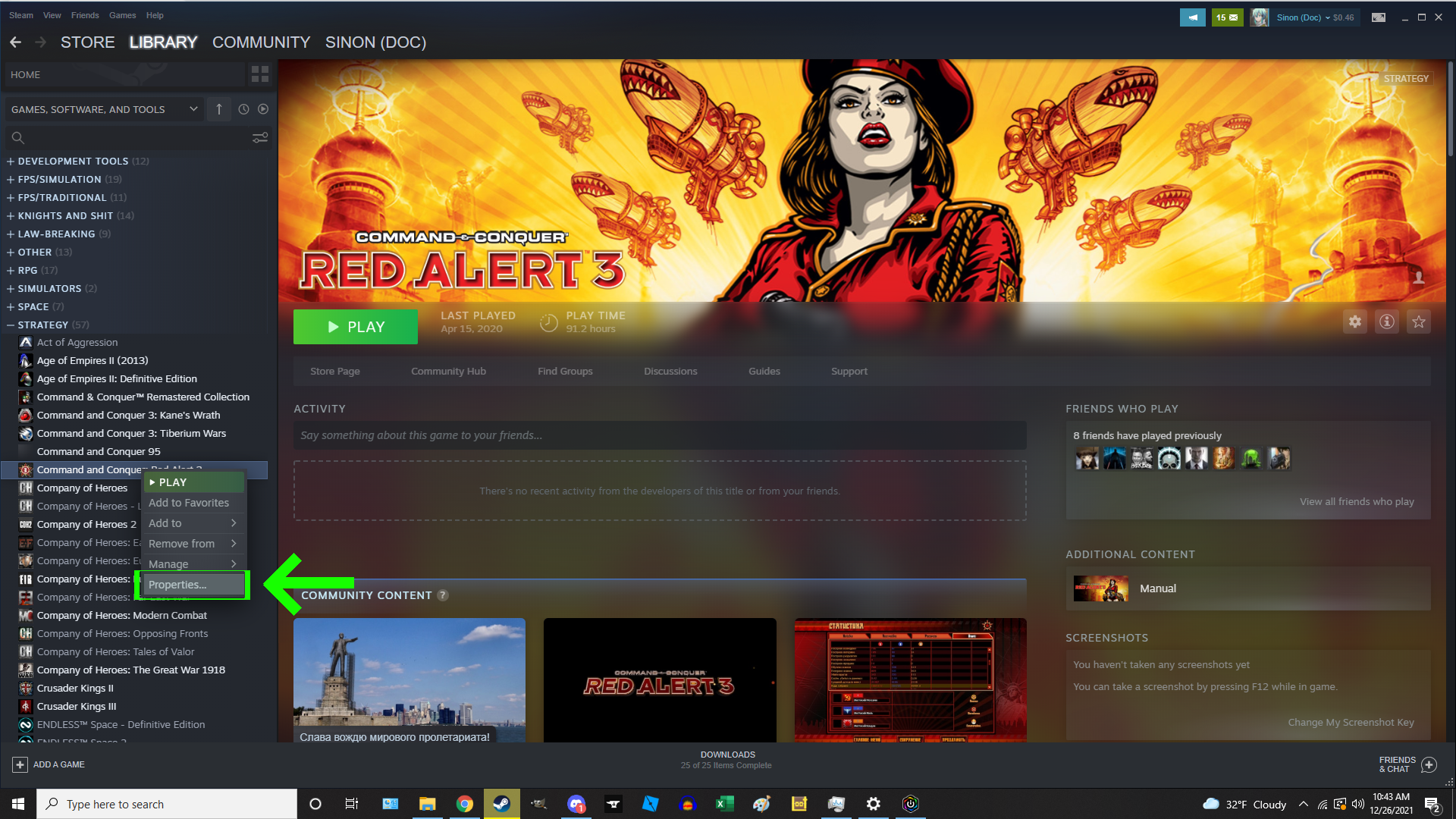Open the Steam menu
1456x819 pixels.
tap(21, 15)
